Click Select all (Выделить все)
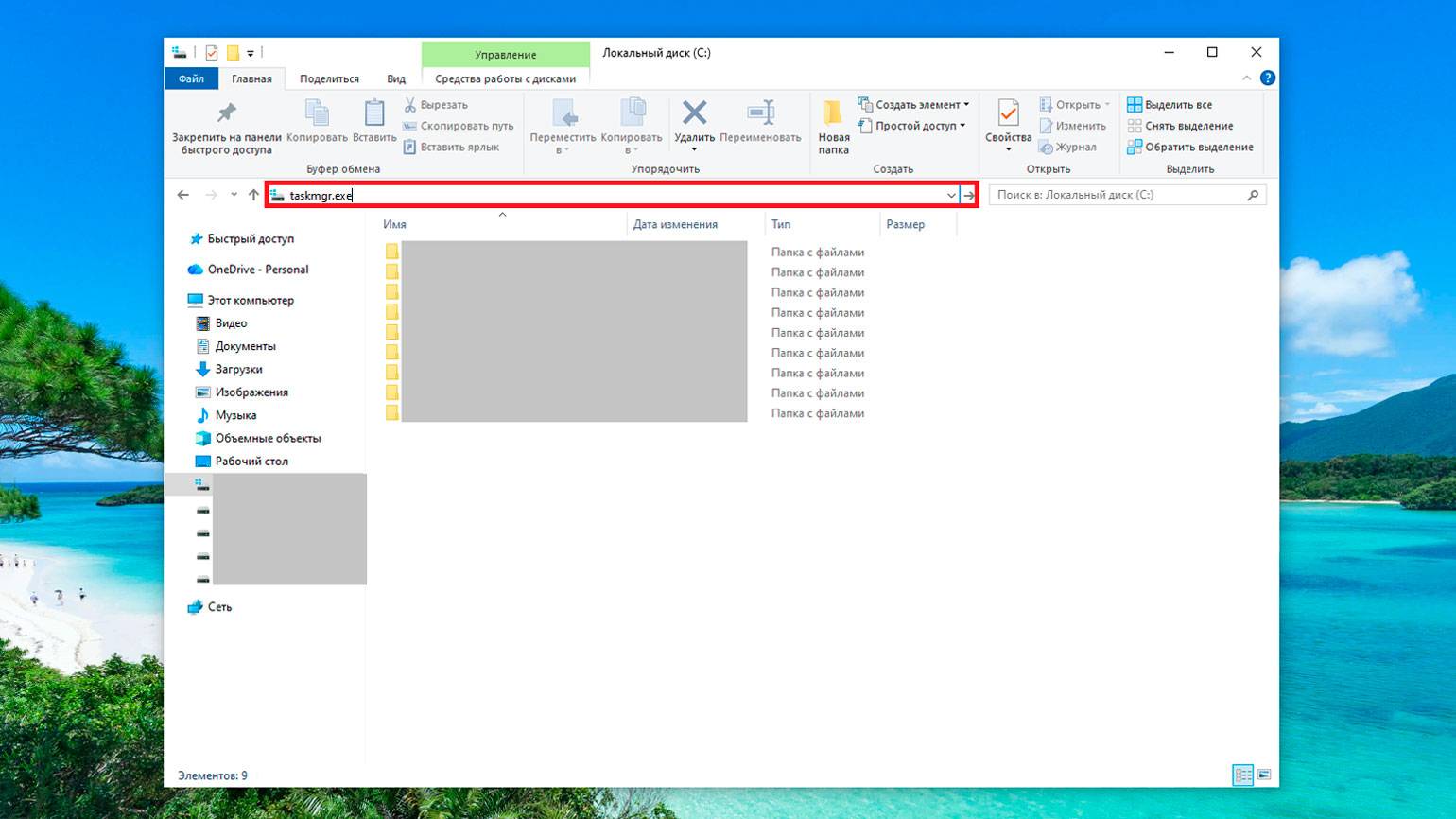This screenshot has width=1456, height=819. 1170,105
